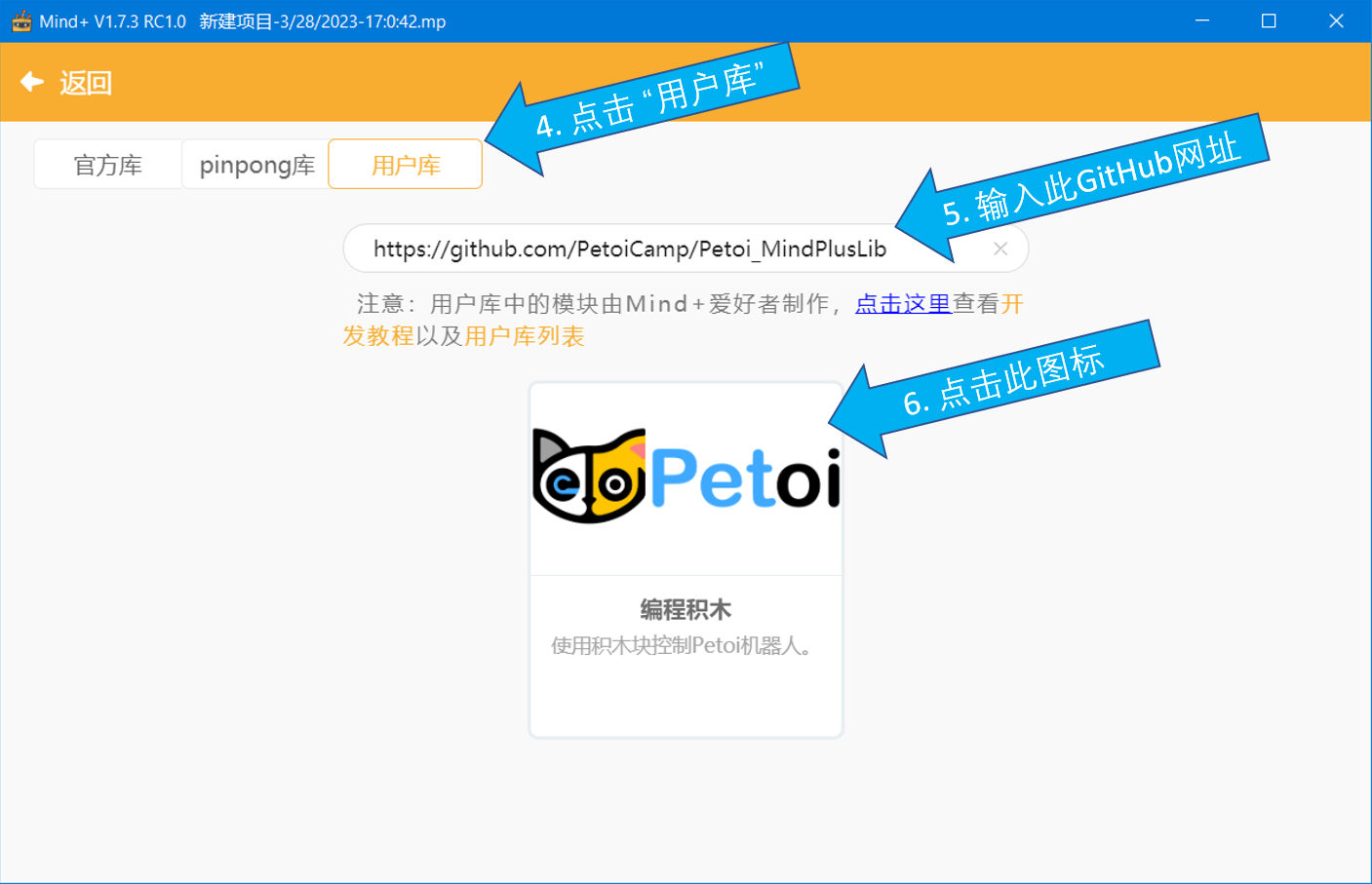Click the 编程积木 card title
The height and width of the screenshot is (884, 1372).
tap(686, 610)
